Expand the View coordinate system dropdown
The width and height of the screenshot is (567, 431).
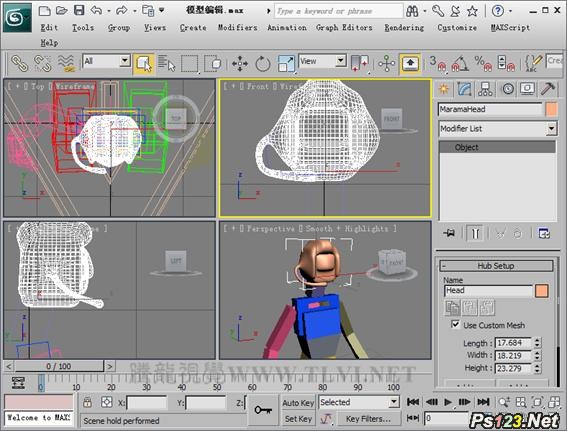[322, 61]
